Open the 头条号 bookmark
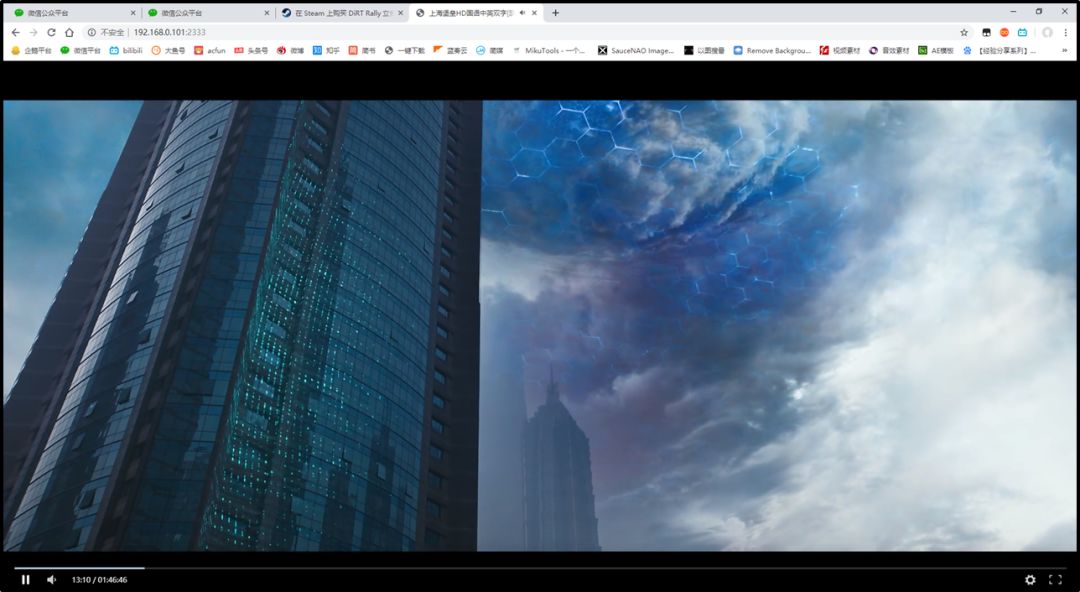Viewport: 1080px width, 592px height. pyautogui.click(x=251, y=50)
